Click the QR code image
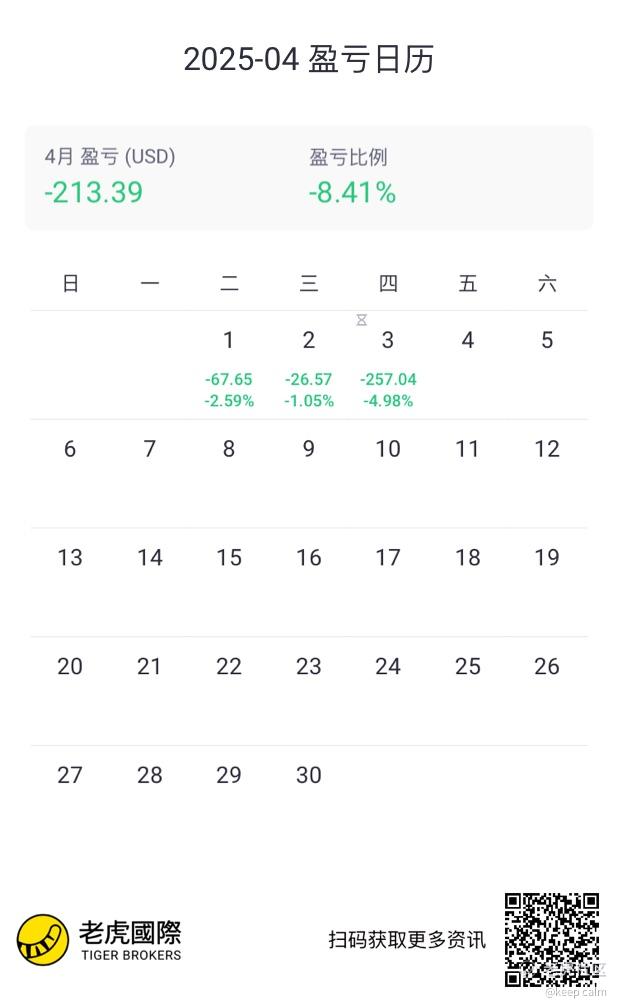The image size is (618, 1006). tap(551, 940)
